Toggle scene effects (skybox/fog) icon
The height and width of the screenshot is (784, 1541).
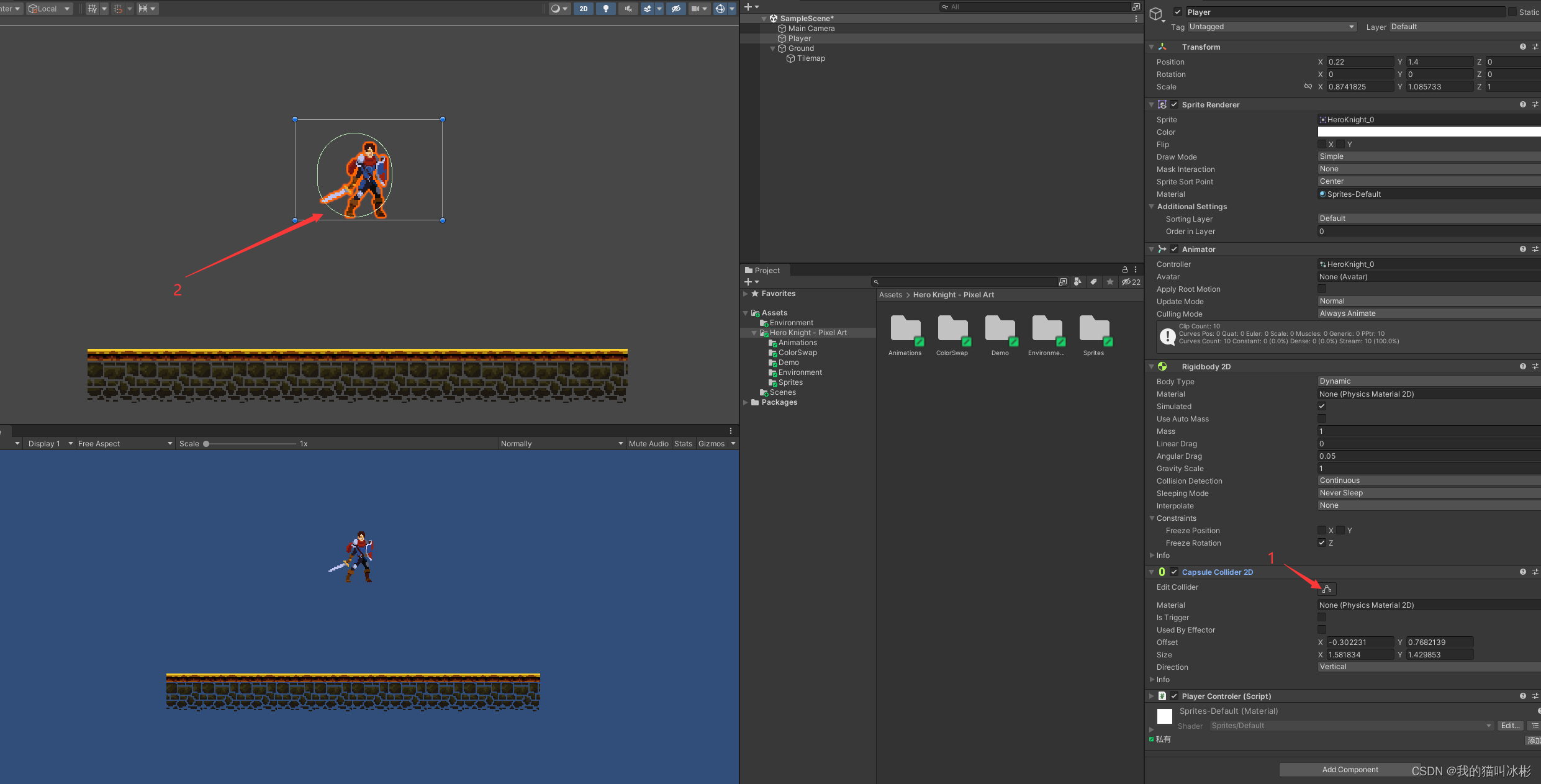648,9
